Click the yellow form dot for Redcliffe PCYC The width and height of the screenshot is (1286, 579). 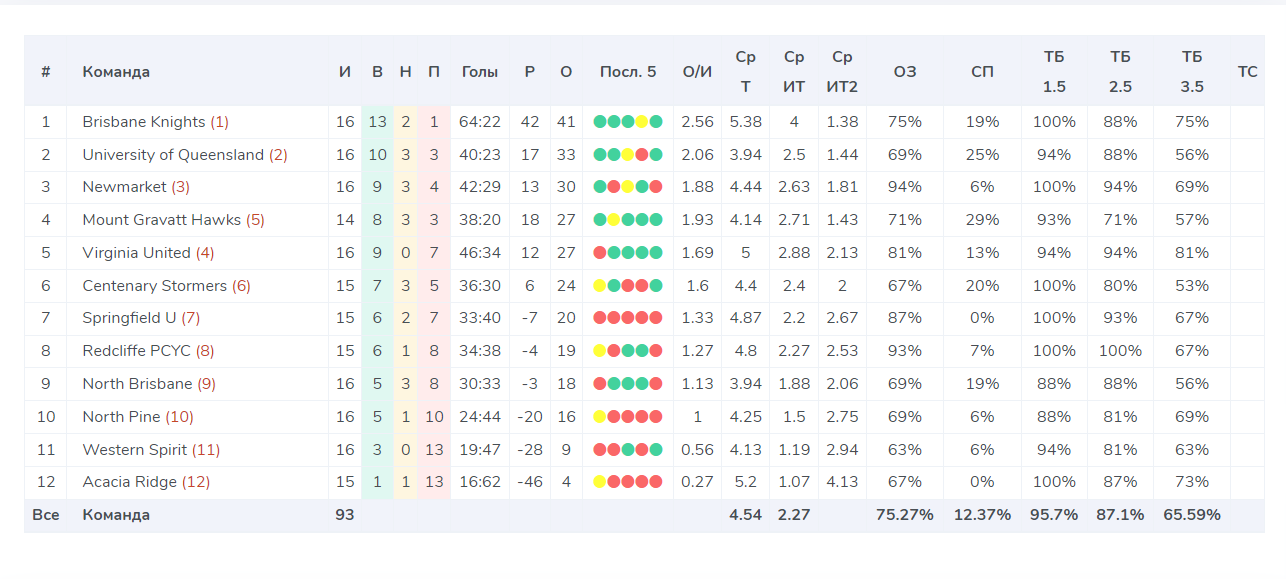(600, 351)
